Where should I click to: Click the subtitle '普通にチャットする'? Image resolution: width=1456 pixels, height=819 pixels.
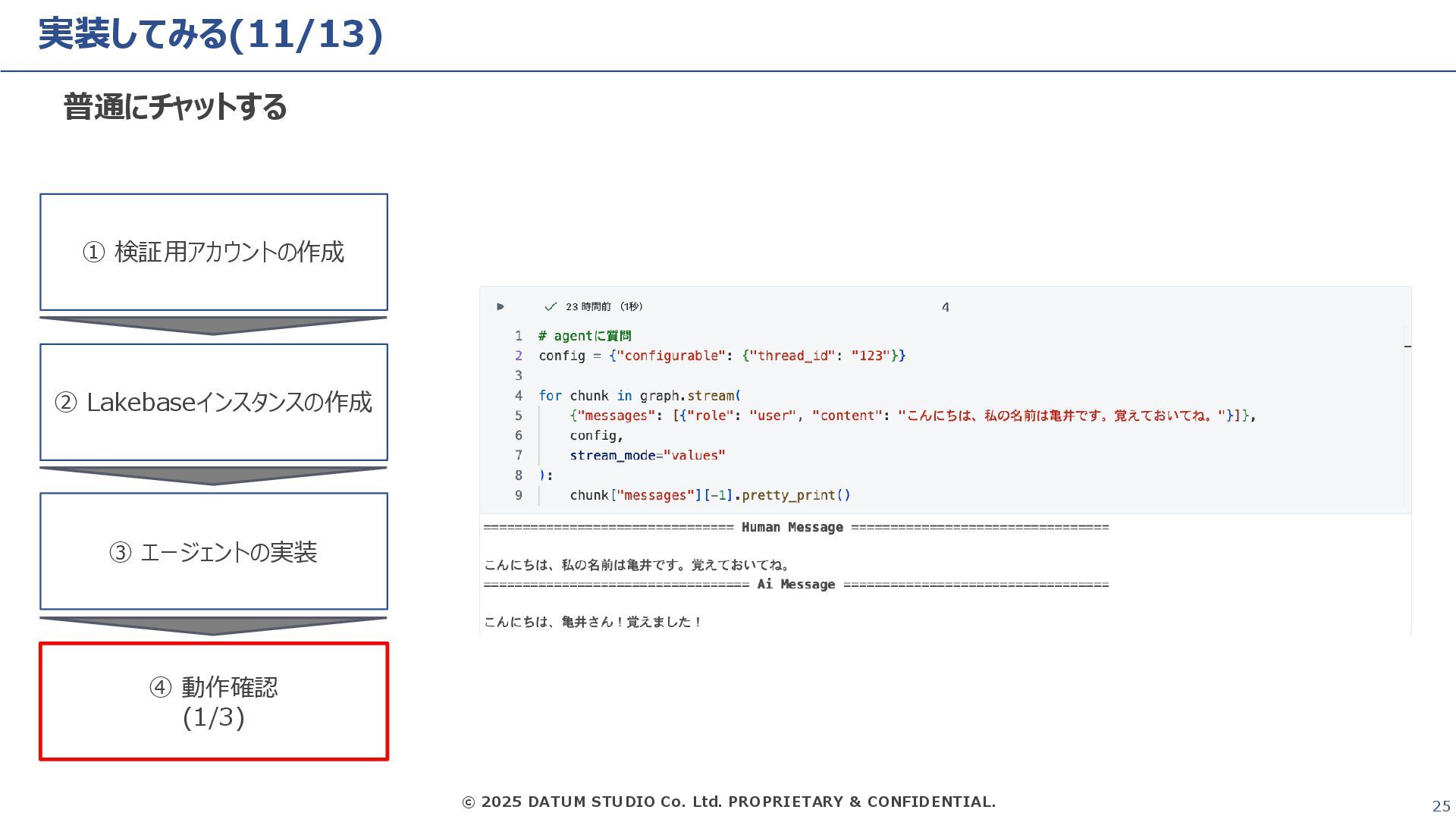175,107
